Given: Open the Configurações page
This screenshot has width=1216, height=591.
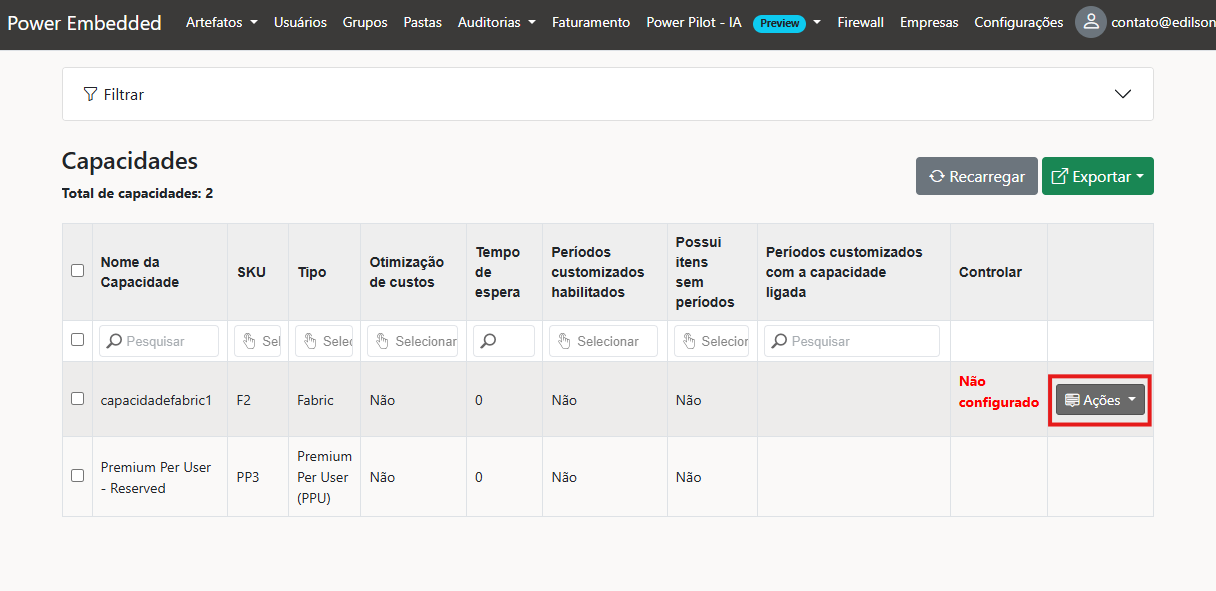Looking at the screenshot, I should [1018, 22].
